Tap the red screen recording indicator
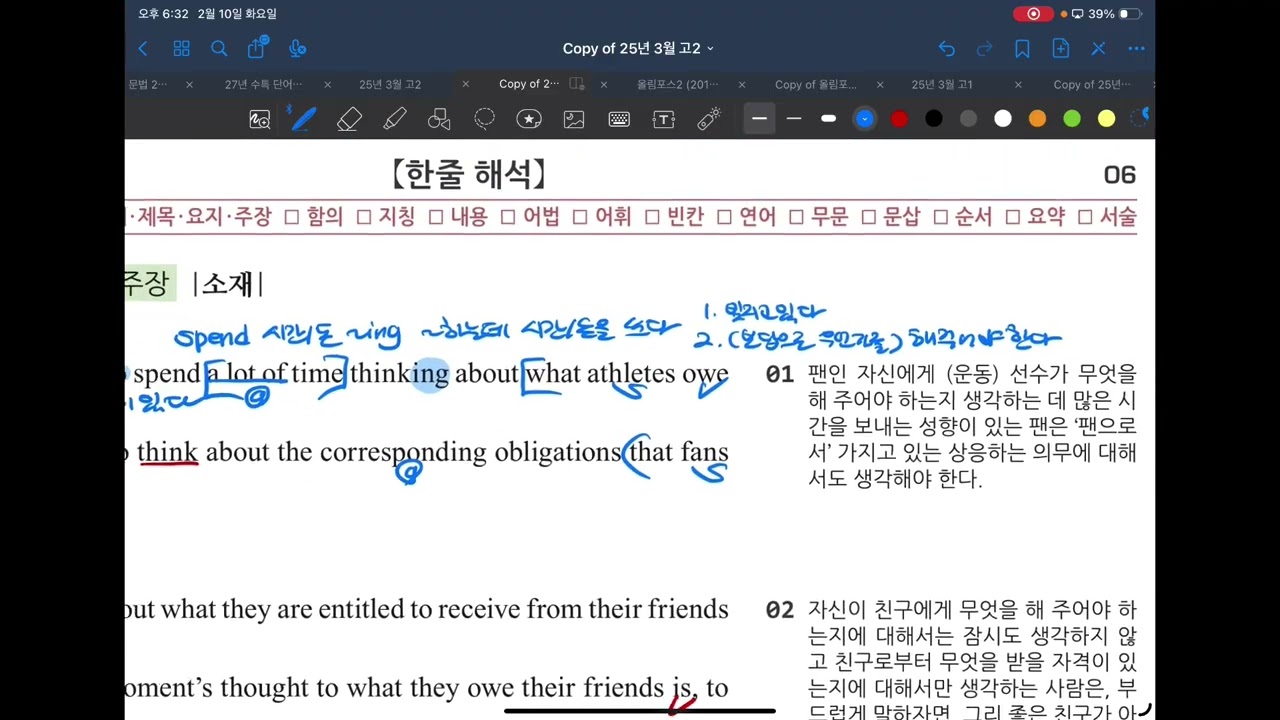This screenshot has height=720, width=1280. (x=1034, y=14)
